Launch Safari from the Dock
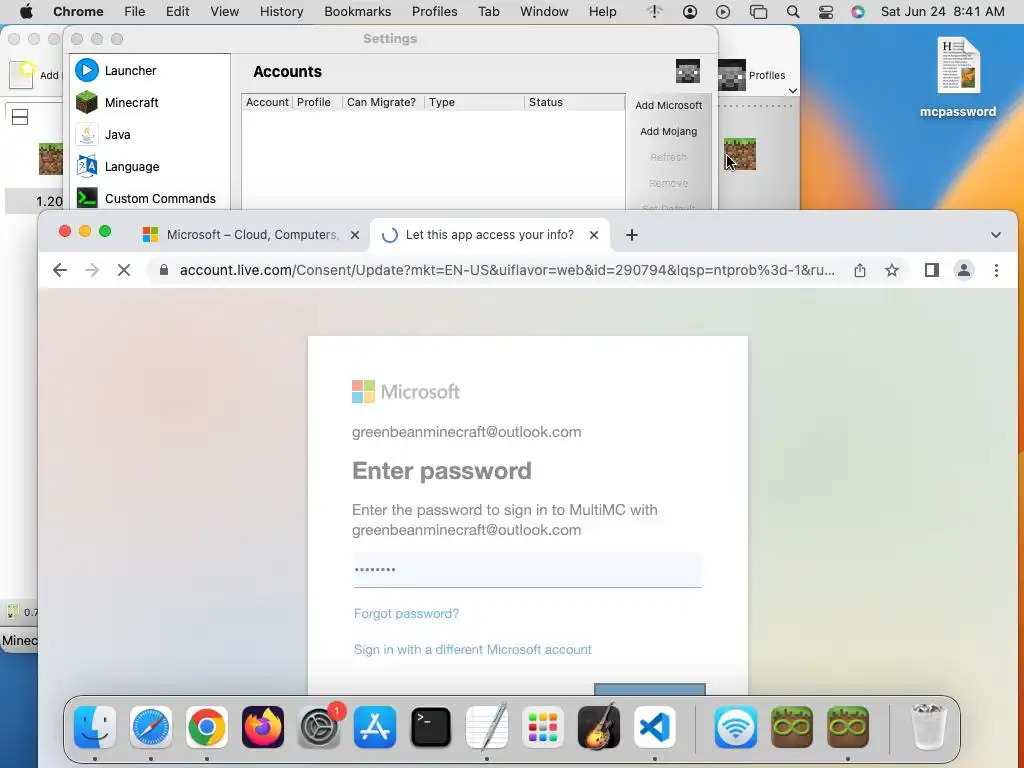 151,727
